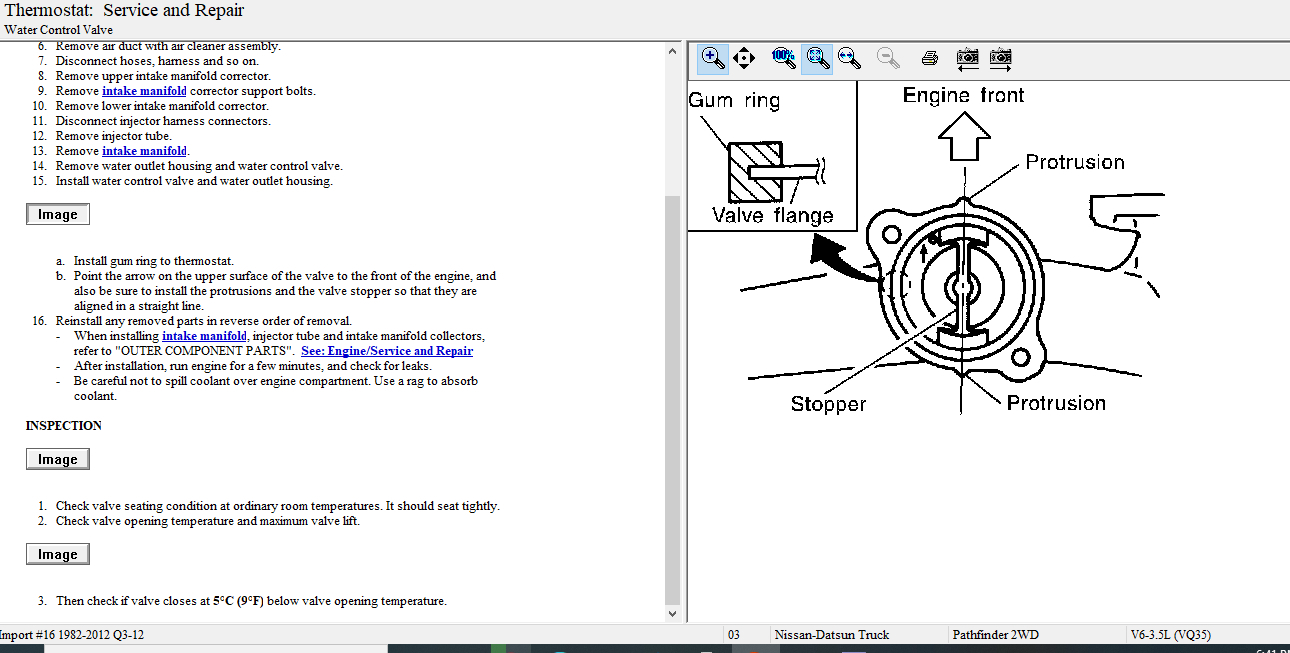This screenshot has width=1290, height=653.
Task: Reset diagram zoom to 100%
Action: (x=783, y=58)
